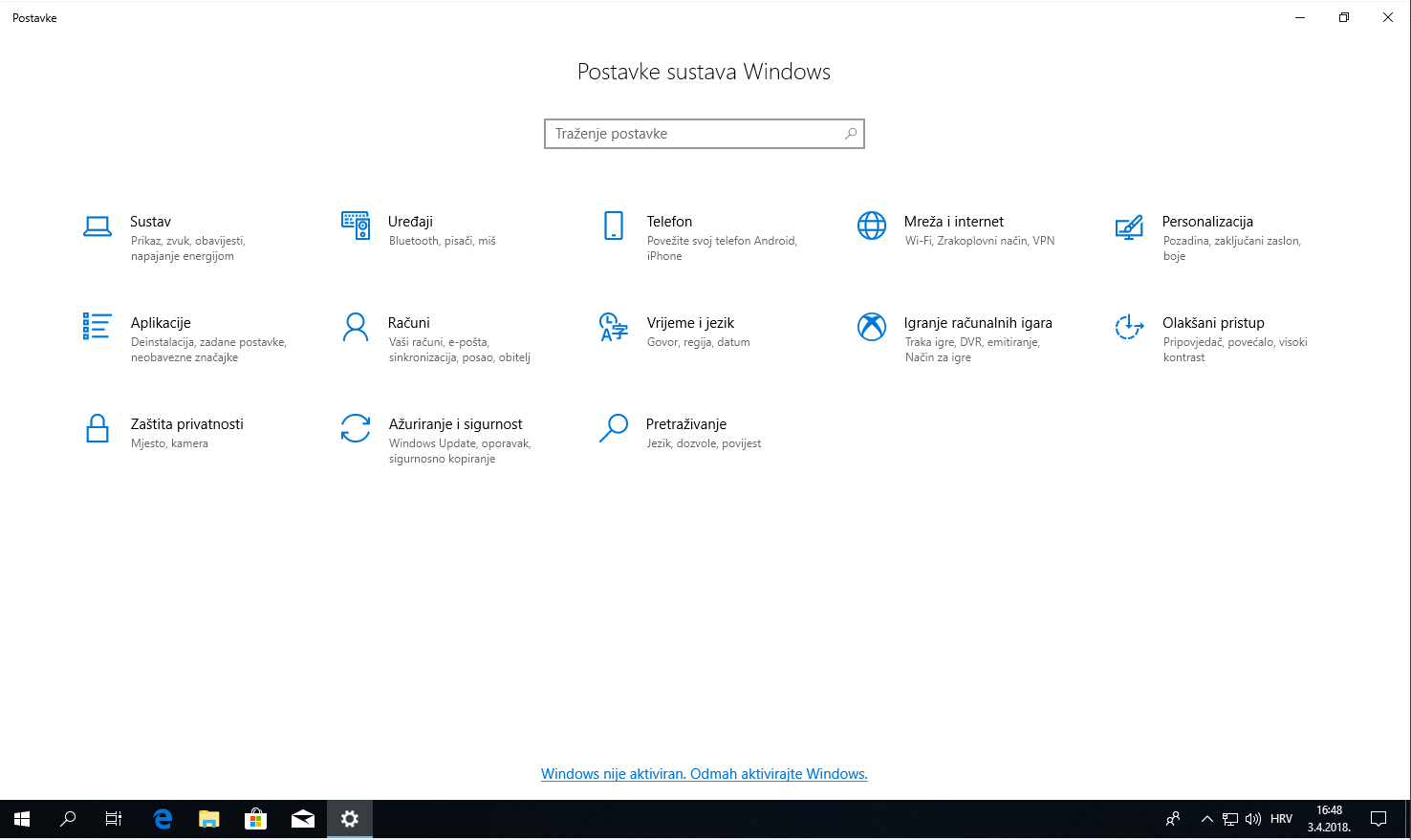Viewport: 1411px width, 840px height.
Task: Open the network icon in the system tray
Action: click(1230, 819)
